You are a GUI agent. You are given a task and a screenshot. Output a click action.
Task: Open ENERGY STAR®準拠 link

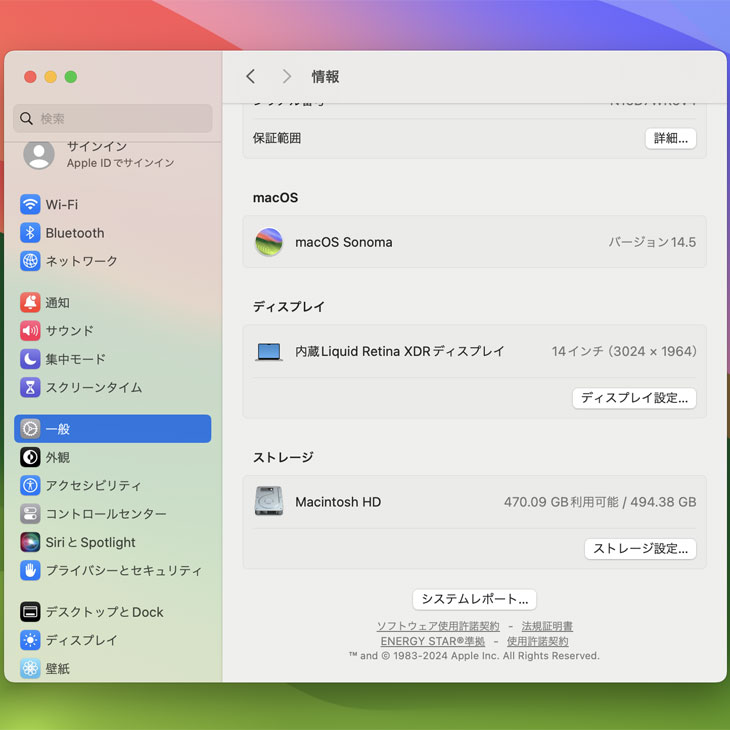tap(433, 641)
